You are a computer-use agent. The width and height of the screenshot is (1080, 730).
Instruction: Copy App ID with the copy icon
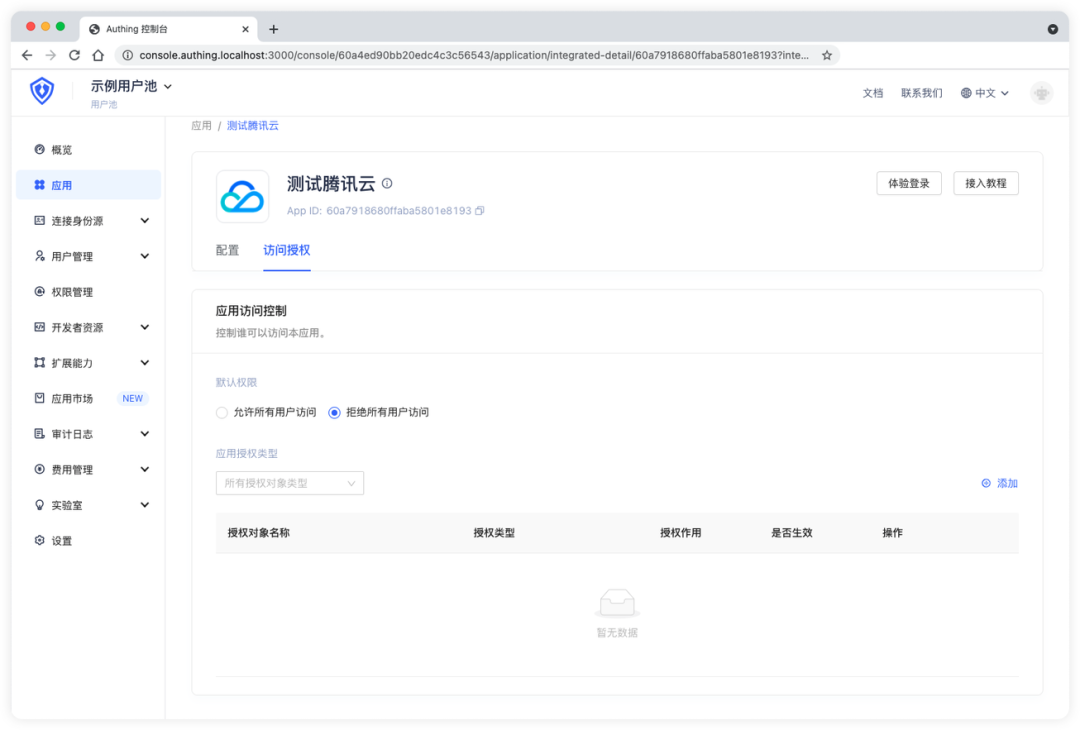[x=480, y=211]
